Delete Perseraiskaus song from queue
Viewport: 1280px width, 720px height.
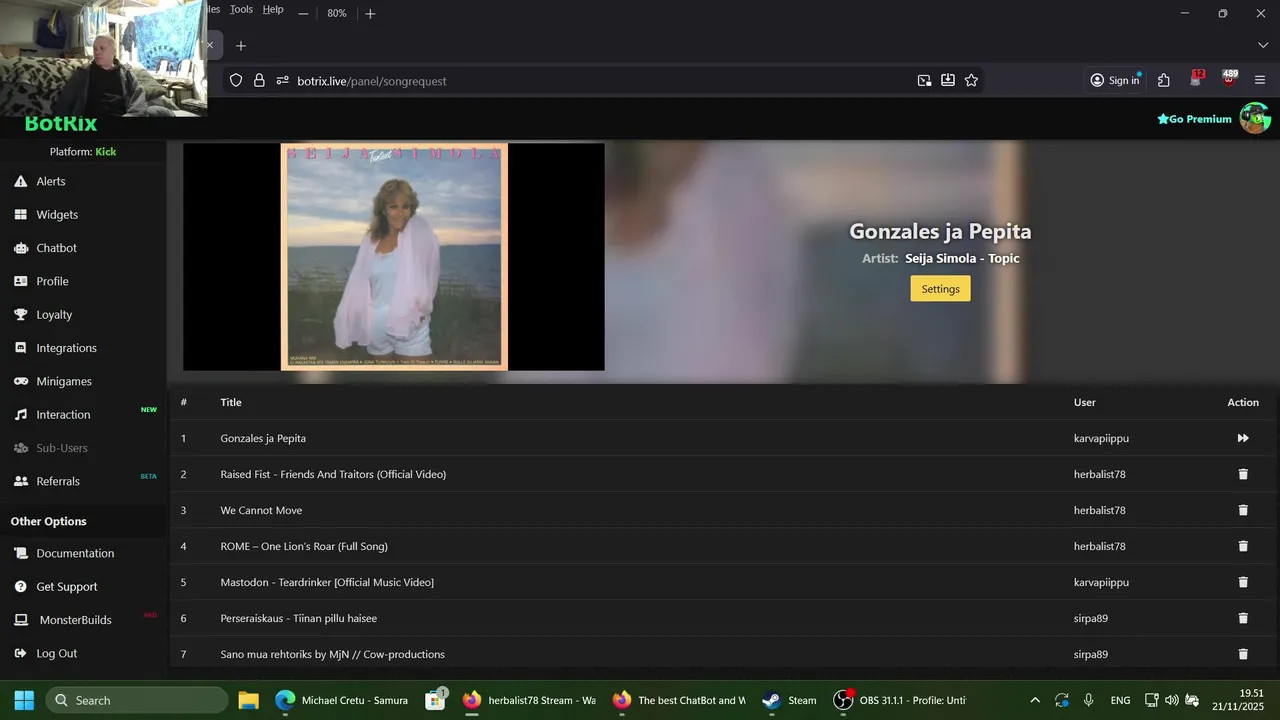pyautogui.click(x=1243, y=618)
